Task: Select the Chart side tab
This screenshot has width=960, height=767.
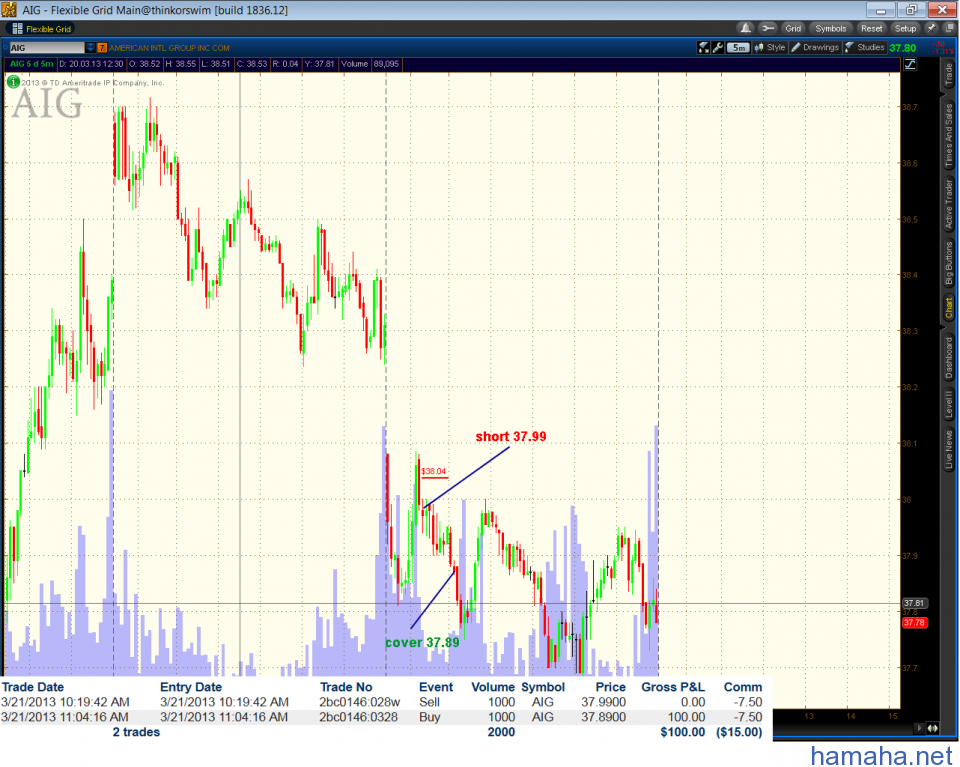Action: point(948,308)
